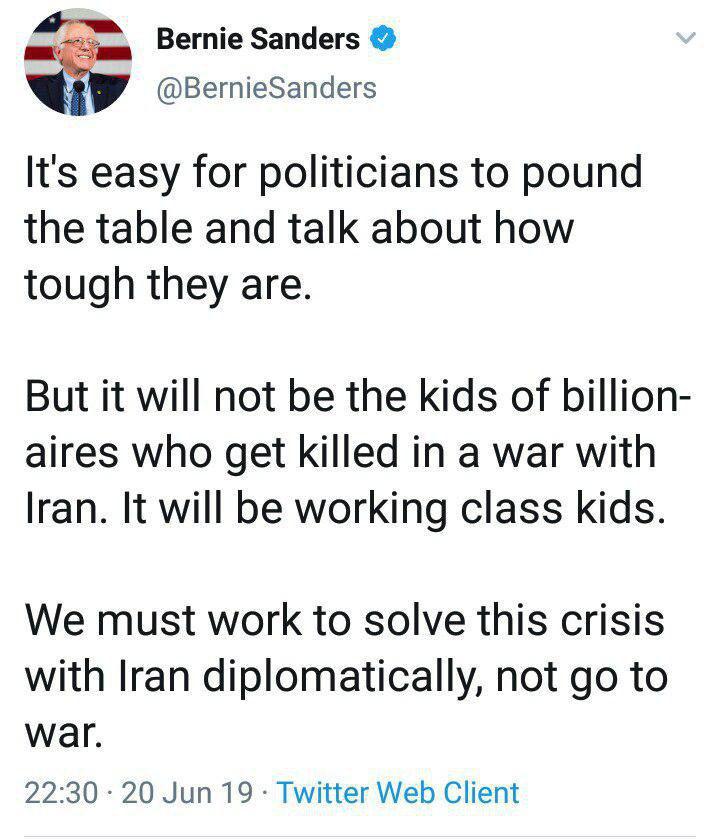720x839 pixels.
Task: Click the phrase "tough they are."
Action: click(168, 286)
